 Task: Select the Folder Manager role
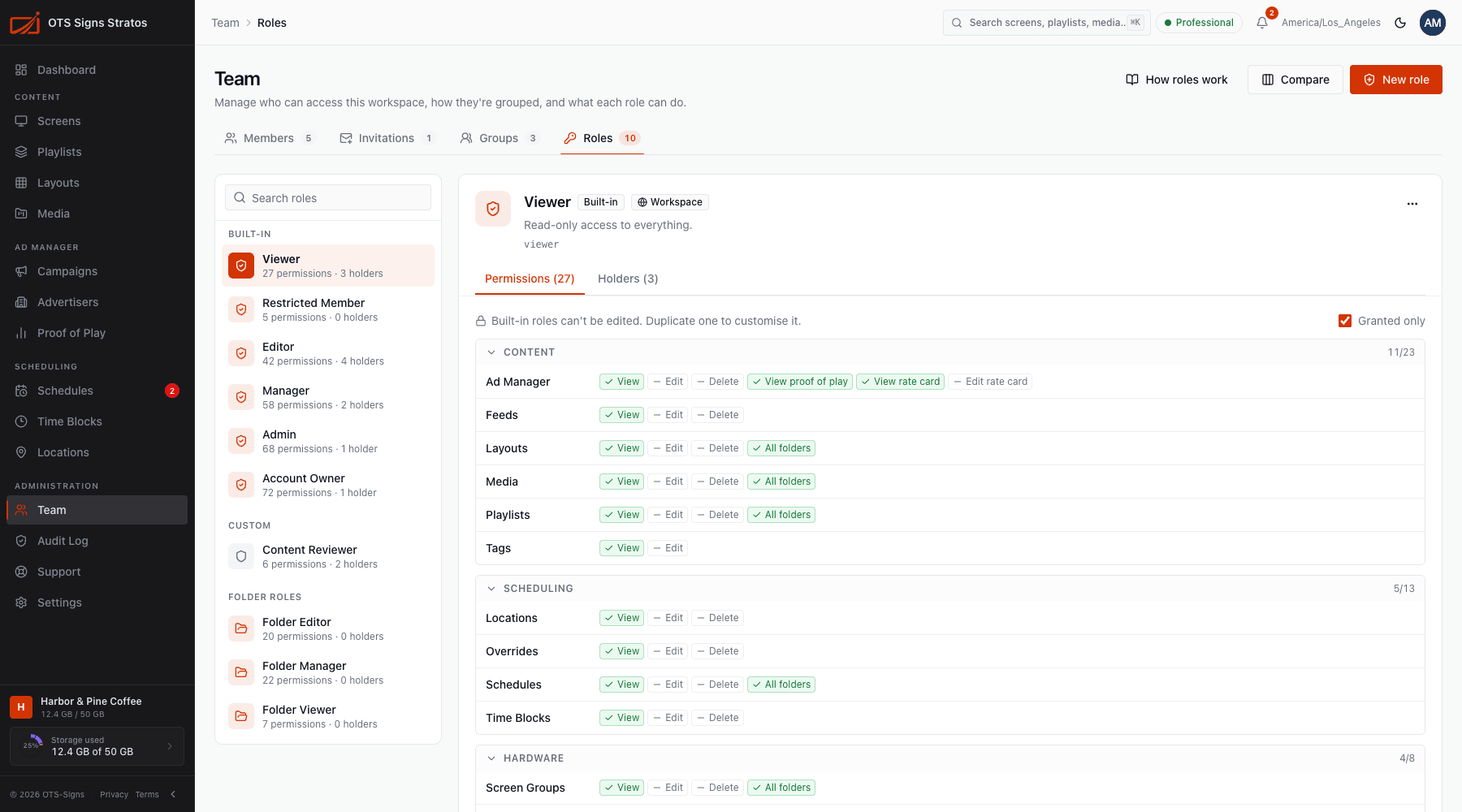click(328, 672)
